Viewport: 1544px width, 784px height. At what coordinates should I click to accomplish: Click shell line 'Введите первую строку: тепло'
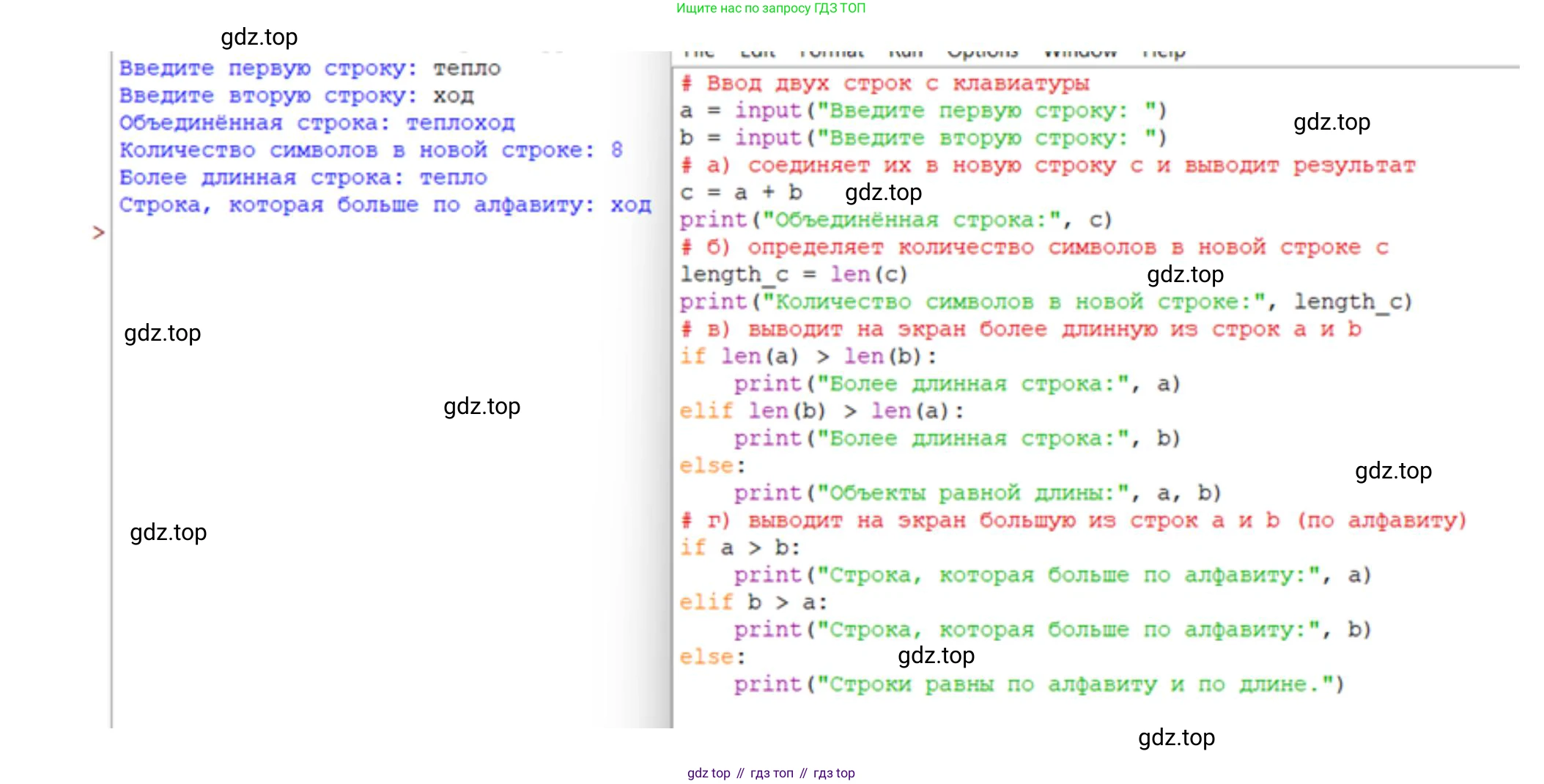click(310, 69)
